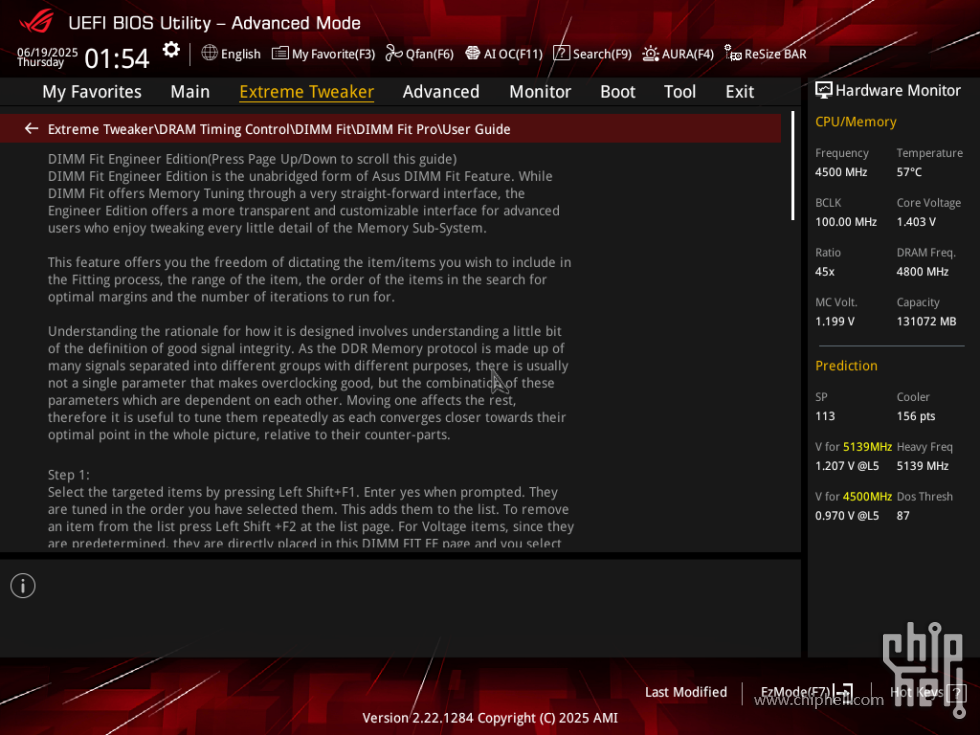Switch to the Boot tab
This screenshot has height=735, width=980.
click(x=618, y=92)
